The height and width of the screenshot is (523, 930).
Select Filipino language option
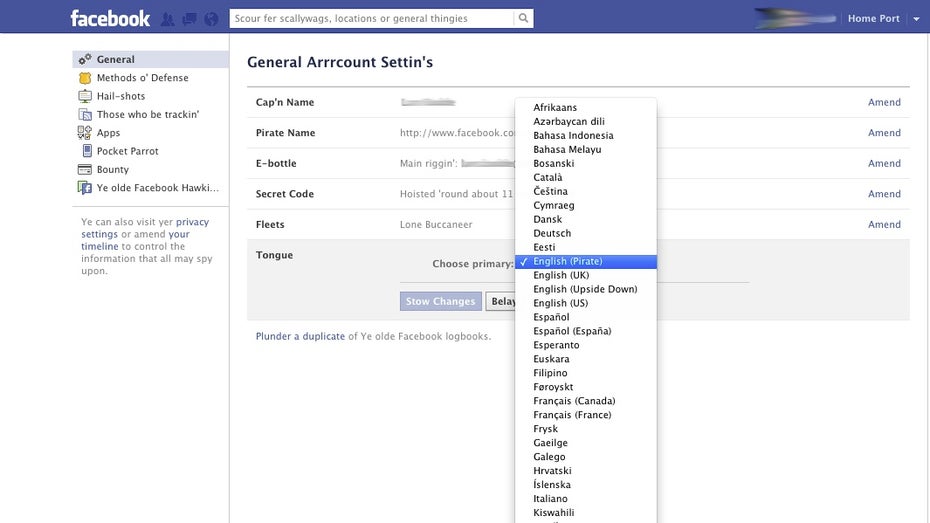[586, 373]
